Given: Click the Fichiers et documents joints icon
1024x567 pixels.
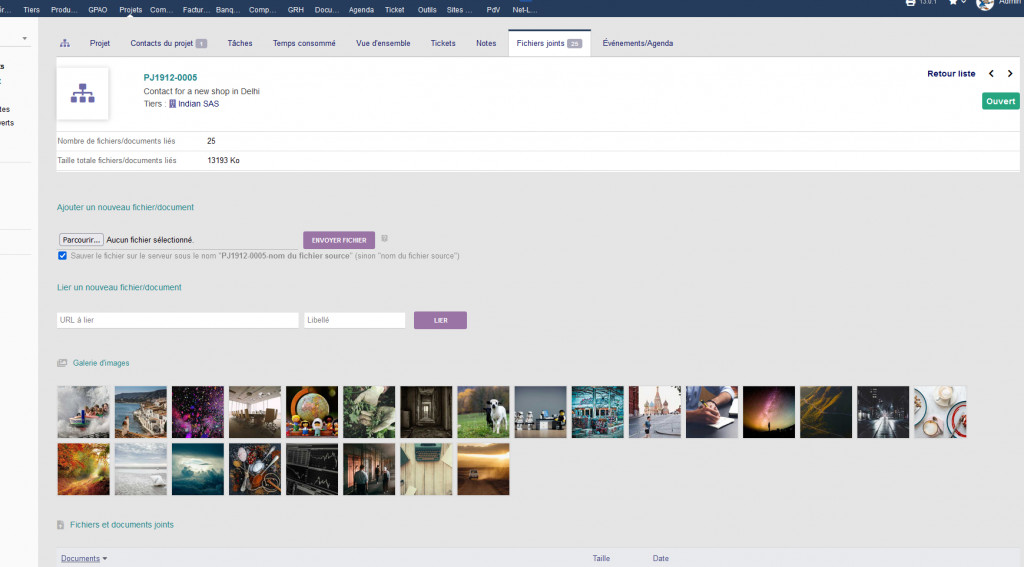Looking at the screenshot, I should pyautogui.click(x=60, y=525).
